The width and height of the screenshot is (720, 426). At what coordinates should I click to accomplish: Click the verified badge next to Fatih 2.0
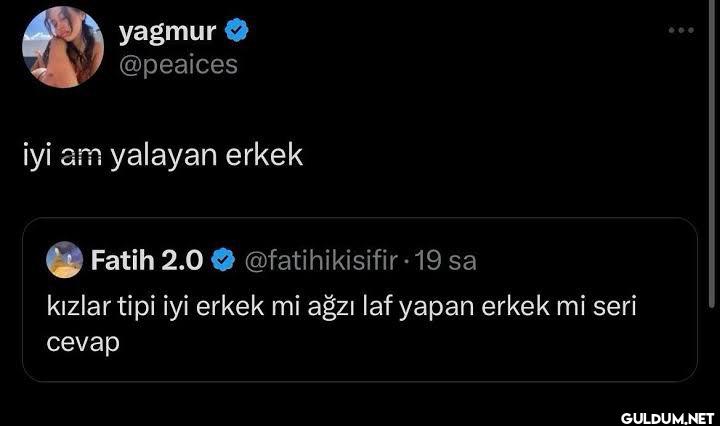225,262
